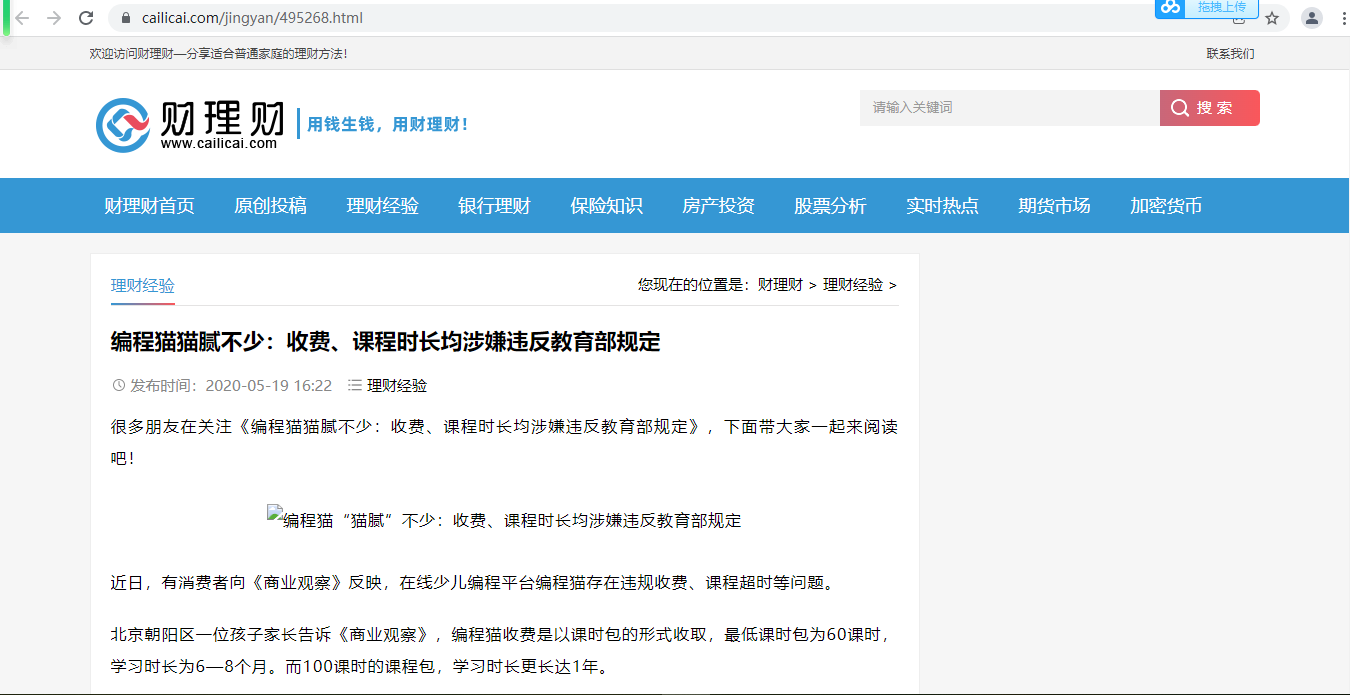Click the article headline 编程猫猫腻不少

pyautogui.click(x=385, y=342)
